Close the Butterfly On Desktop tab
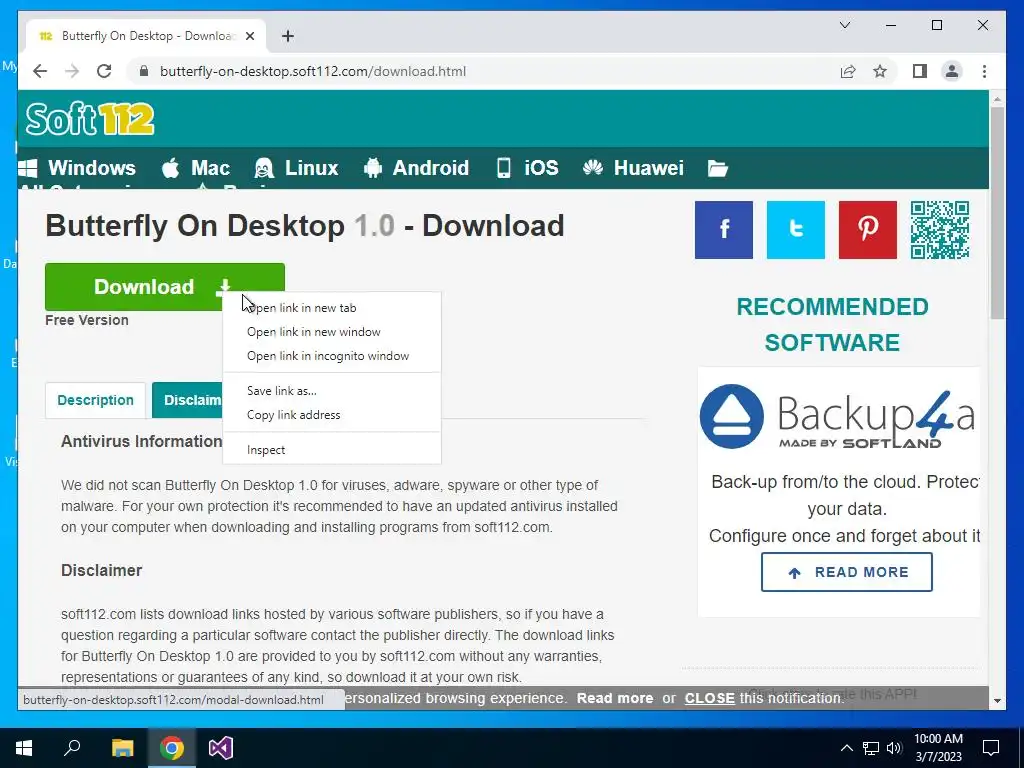1024x768 pixels. coord(249,36)
